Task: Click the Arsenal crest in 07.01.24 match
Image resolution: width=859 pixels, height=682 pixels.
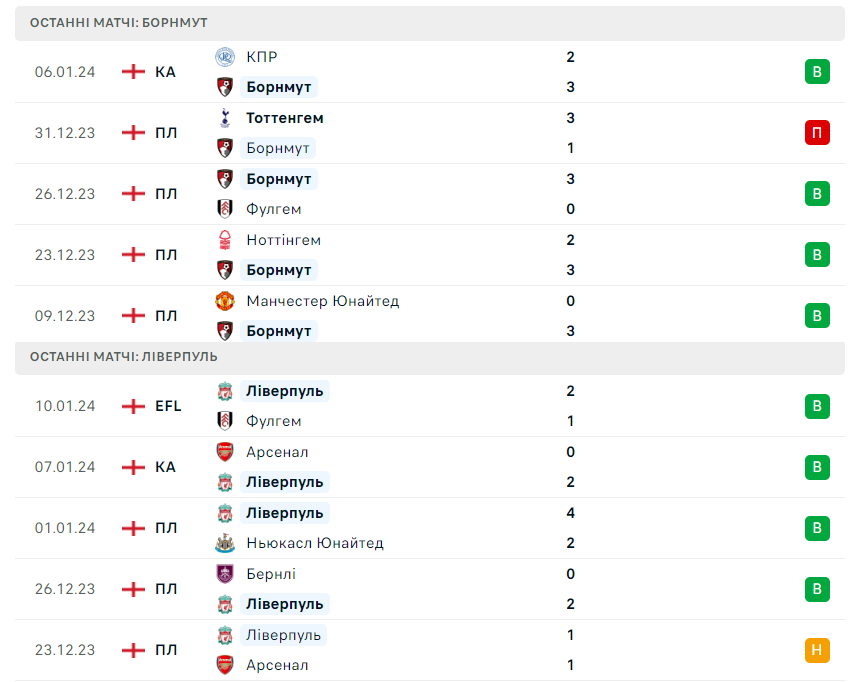Action: click(225, 452)
